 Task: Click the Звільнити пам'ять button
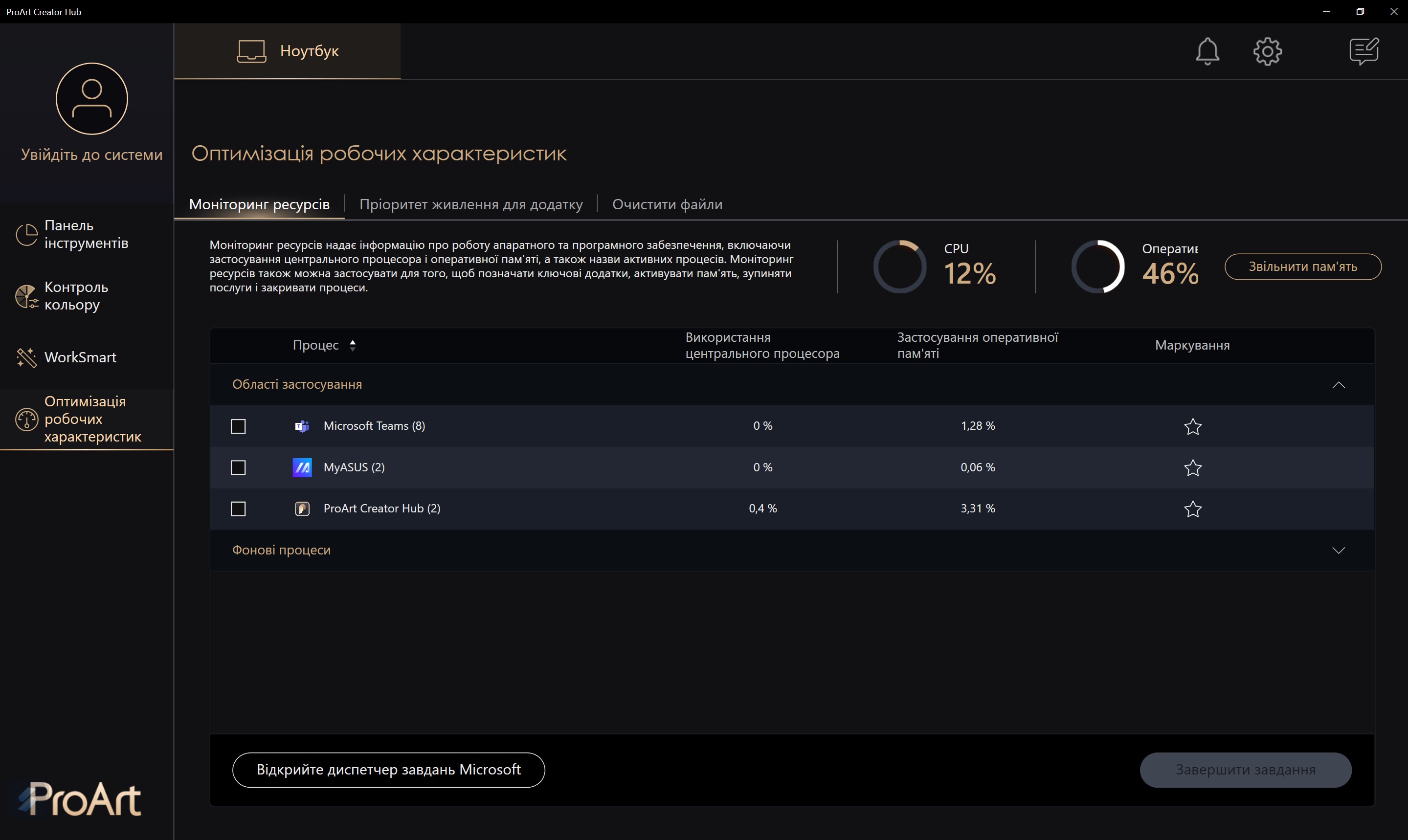(x=1303, y=266)
